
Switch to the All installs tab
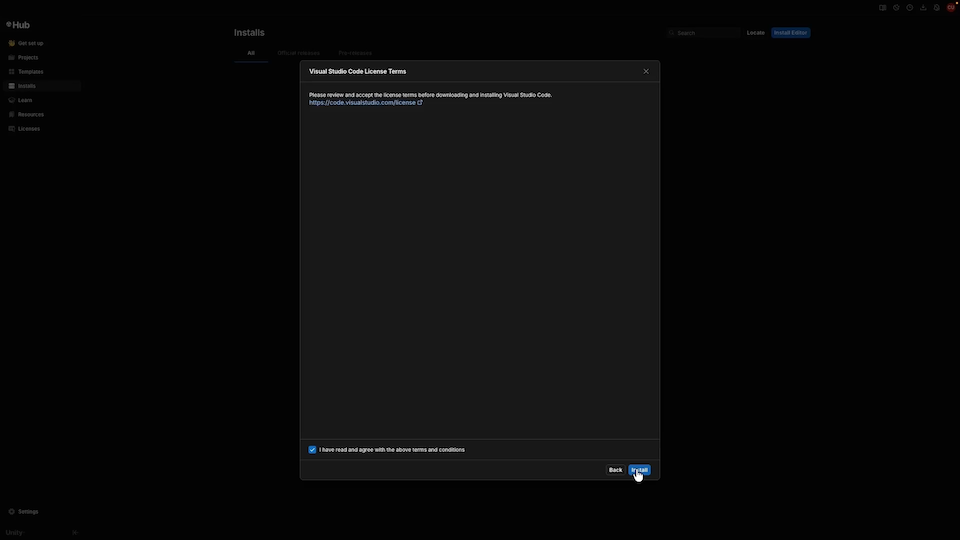click(251, 53)
